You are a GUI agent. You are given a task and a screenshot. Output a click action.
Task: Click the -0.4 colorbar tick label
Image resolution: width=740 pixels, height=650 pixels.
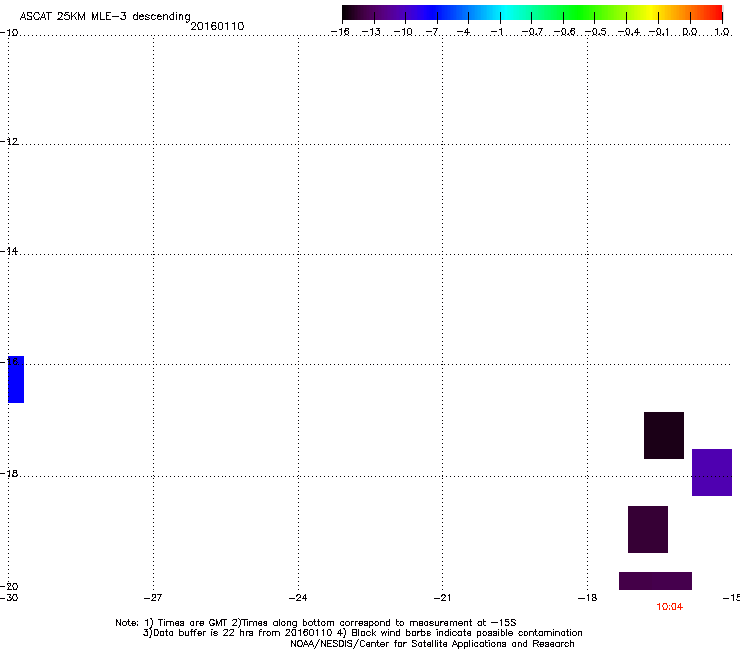coord(629,32)
